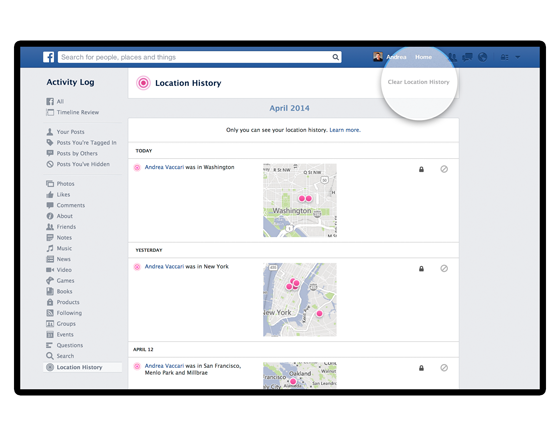This screenshot has width=560, height=436.
Task: Click delete circle icon on San Francisco entry
Action: pos(444,367)
